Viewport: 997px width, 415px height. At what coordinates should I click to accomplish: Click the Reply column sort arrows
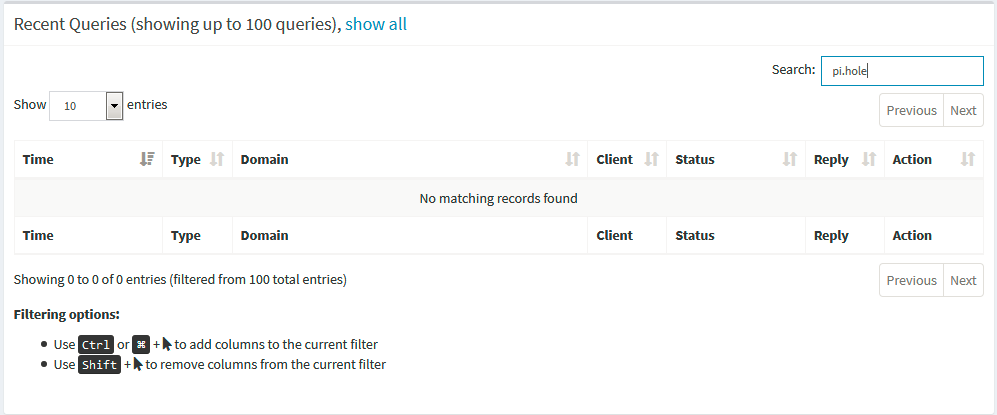[x=869, y=159]
